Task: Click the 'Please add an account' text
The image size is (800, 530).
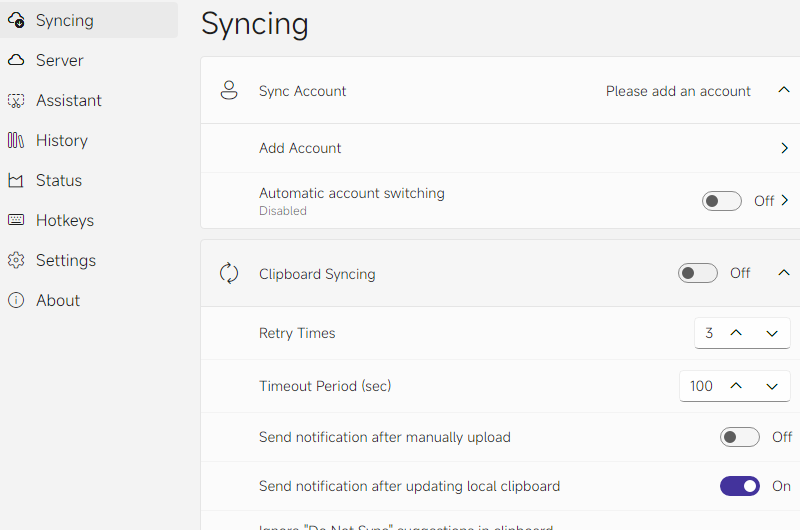Action: pos(678,91)
